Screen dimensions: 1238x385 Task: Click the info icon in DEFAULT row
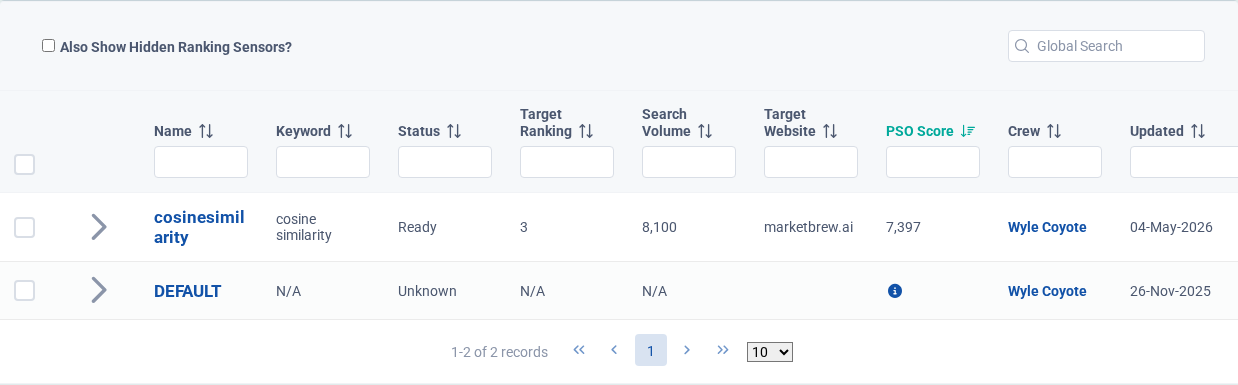coord(894,291)
